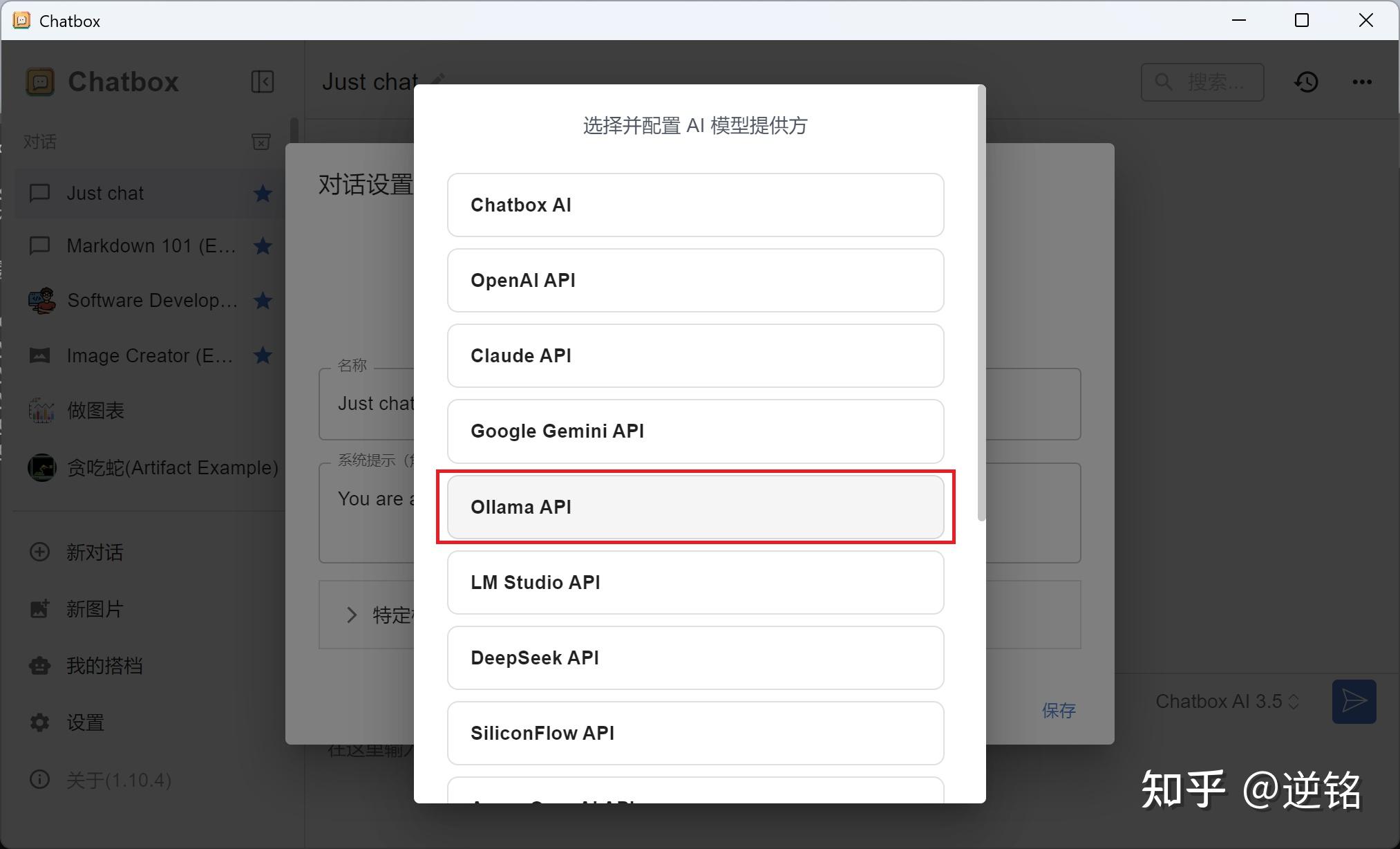Viewport: 1400px width, 849px height.
Task: Unstar the Just chat conversation
Action: [262, 194]
